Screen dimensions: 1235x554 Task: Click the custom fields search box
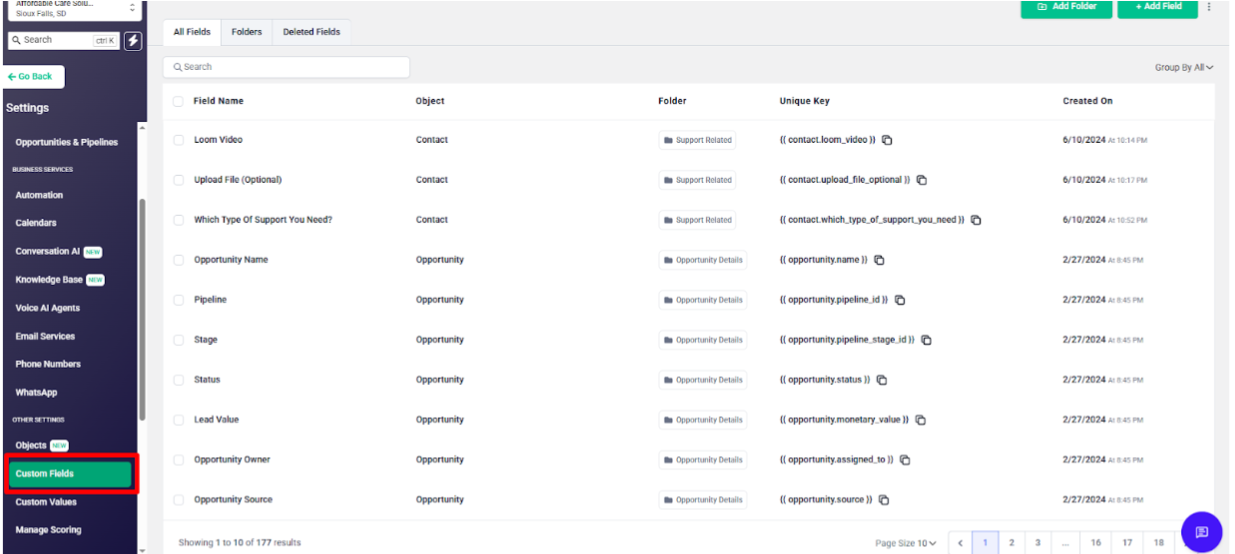pos(286,67)
